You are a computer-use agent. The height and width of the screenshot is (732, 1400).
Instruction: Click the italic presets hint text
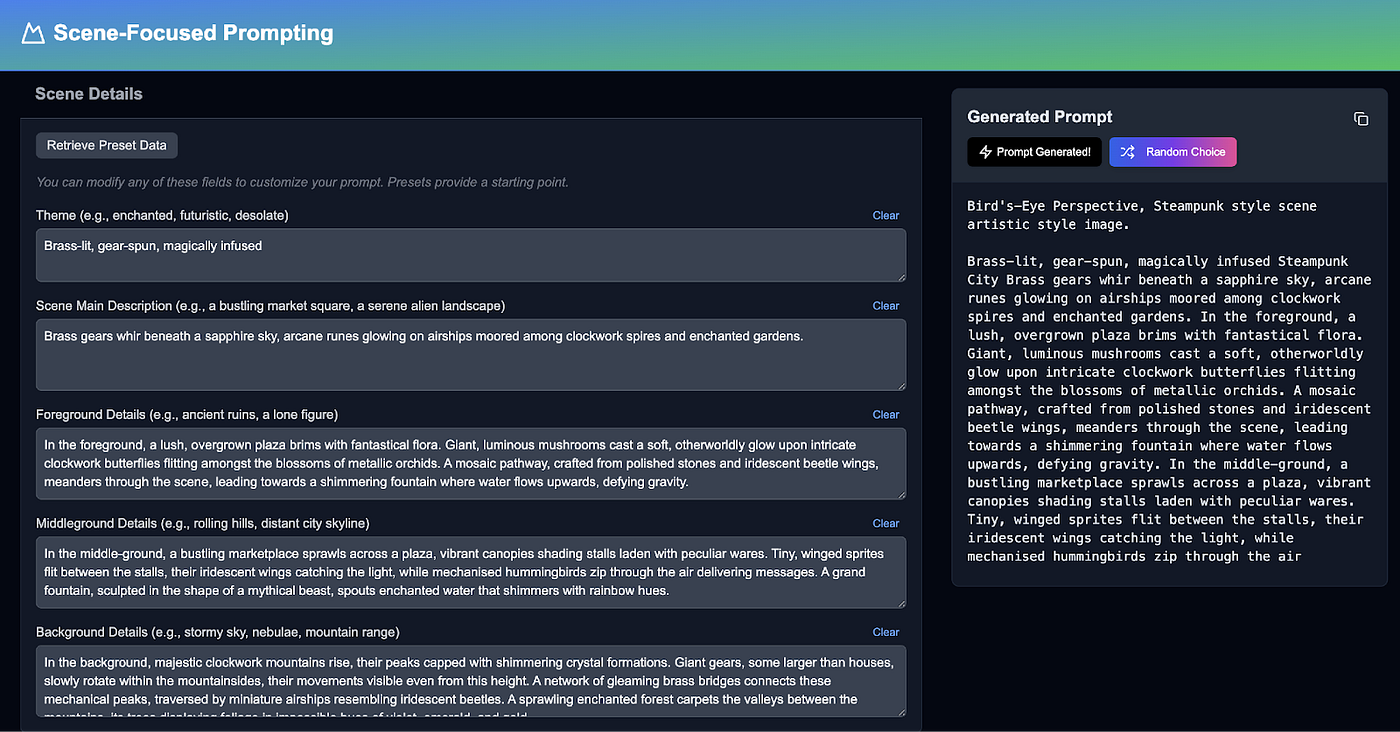point(302,182)
